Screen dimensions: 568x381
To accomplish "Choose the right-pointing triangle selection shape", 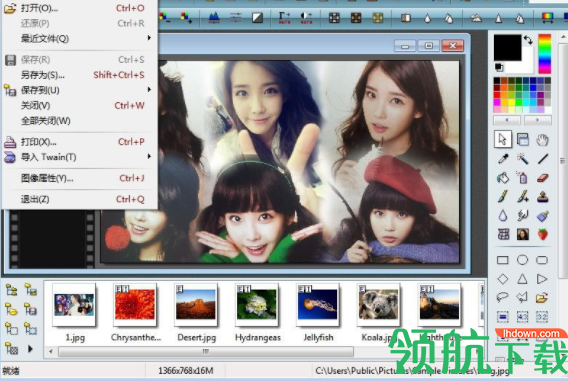I will 542,279.
